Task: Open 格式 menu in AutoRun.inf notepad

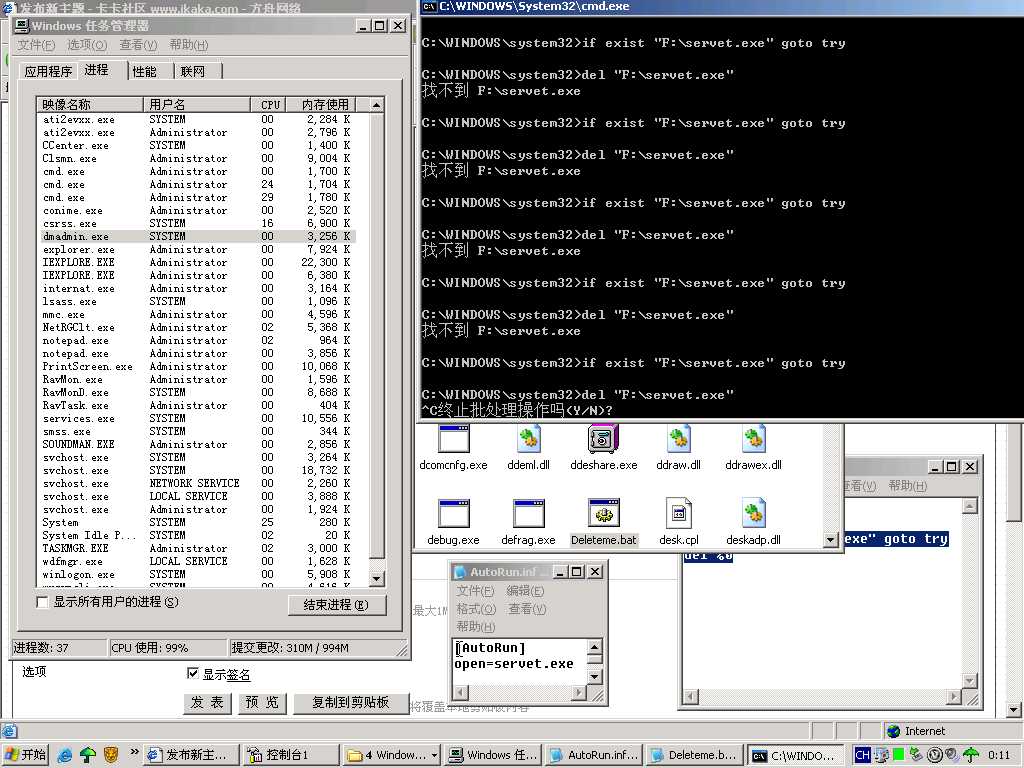Action: point(475,609)
